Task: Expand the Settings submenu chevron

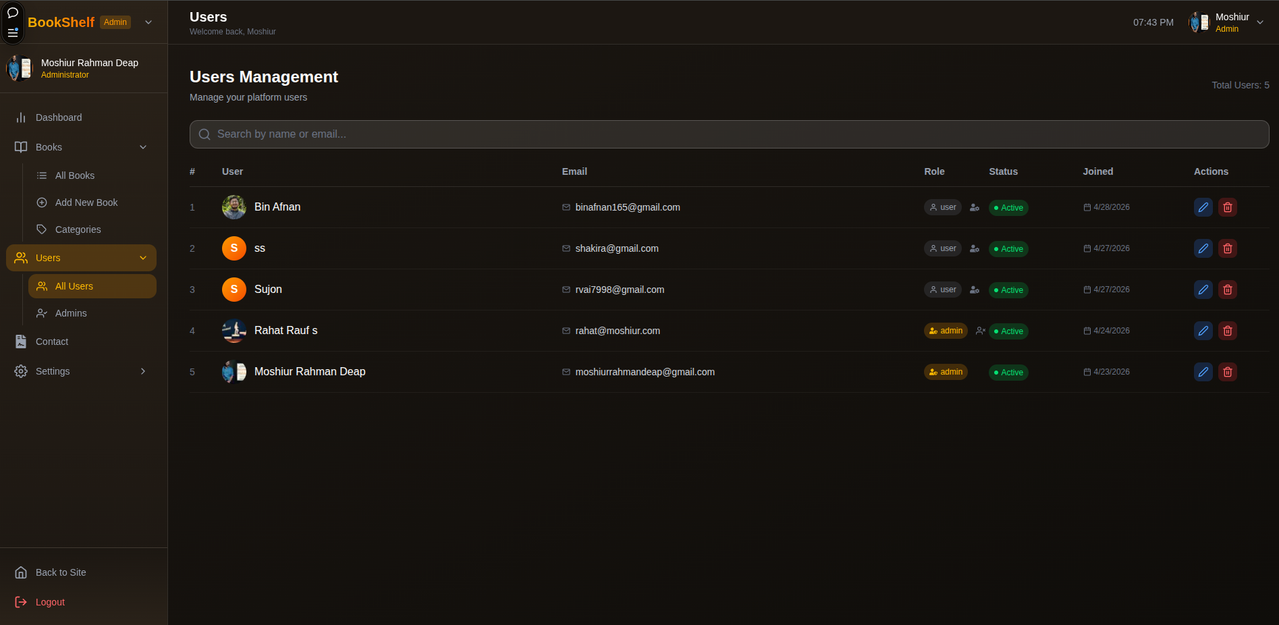Action: tap(143, 371)
